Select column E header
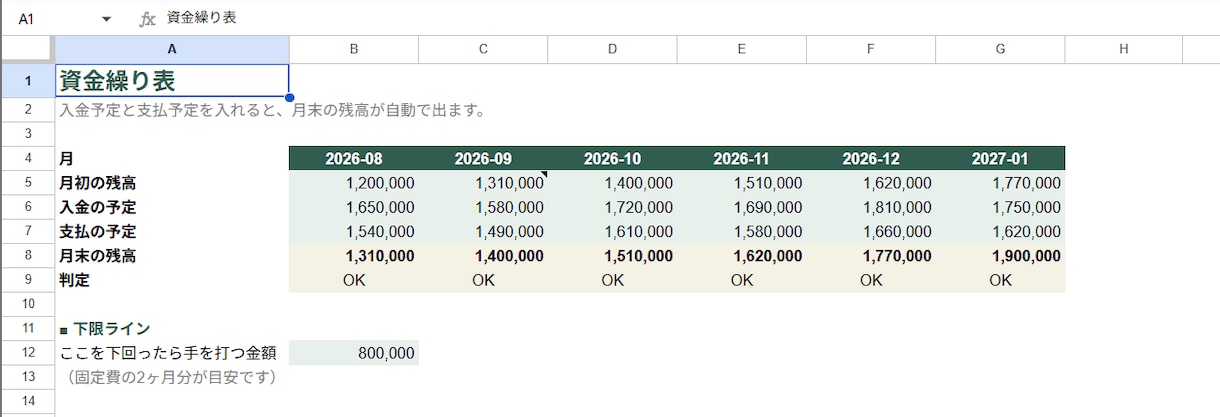The width and height of the screenshot is (1220, 417). pyautogui.click(x=741, y=49)
